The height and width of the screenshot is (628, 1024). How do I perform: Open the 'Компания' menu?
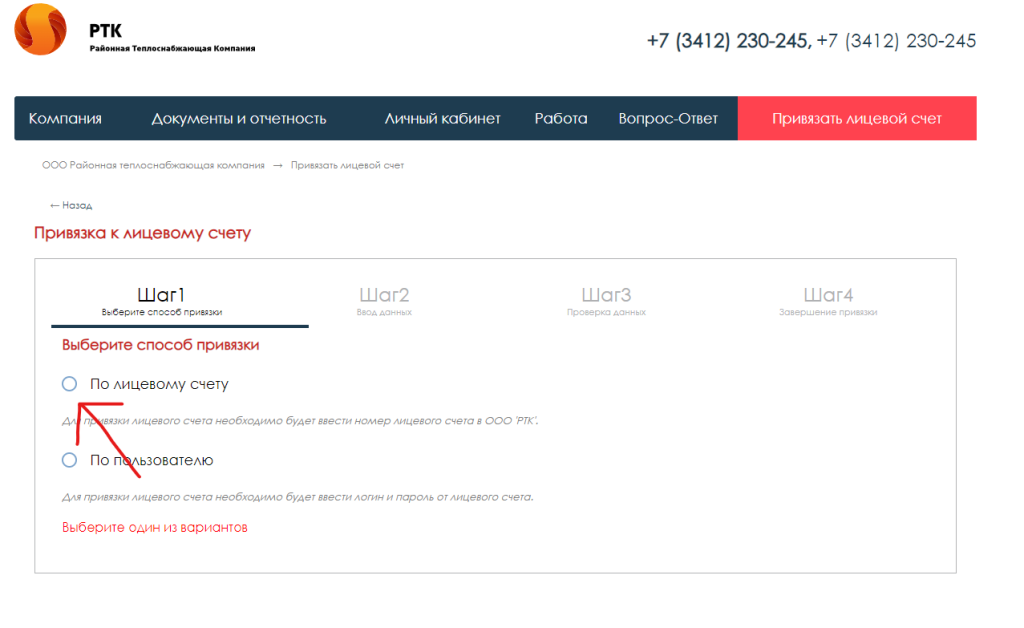click(x=65, y=119)
